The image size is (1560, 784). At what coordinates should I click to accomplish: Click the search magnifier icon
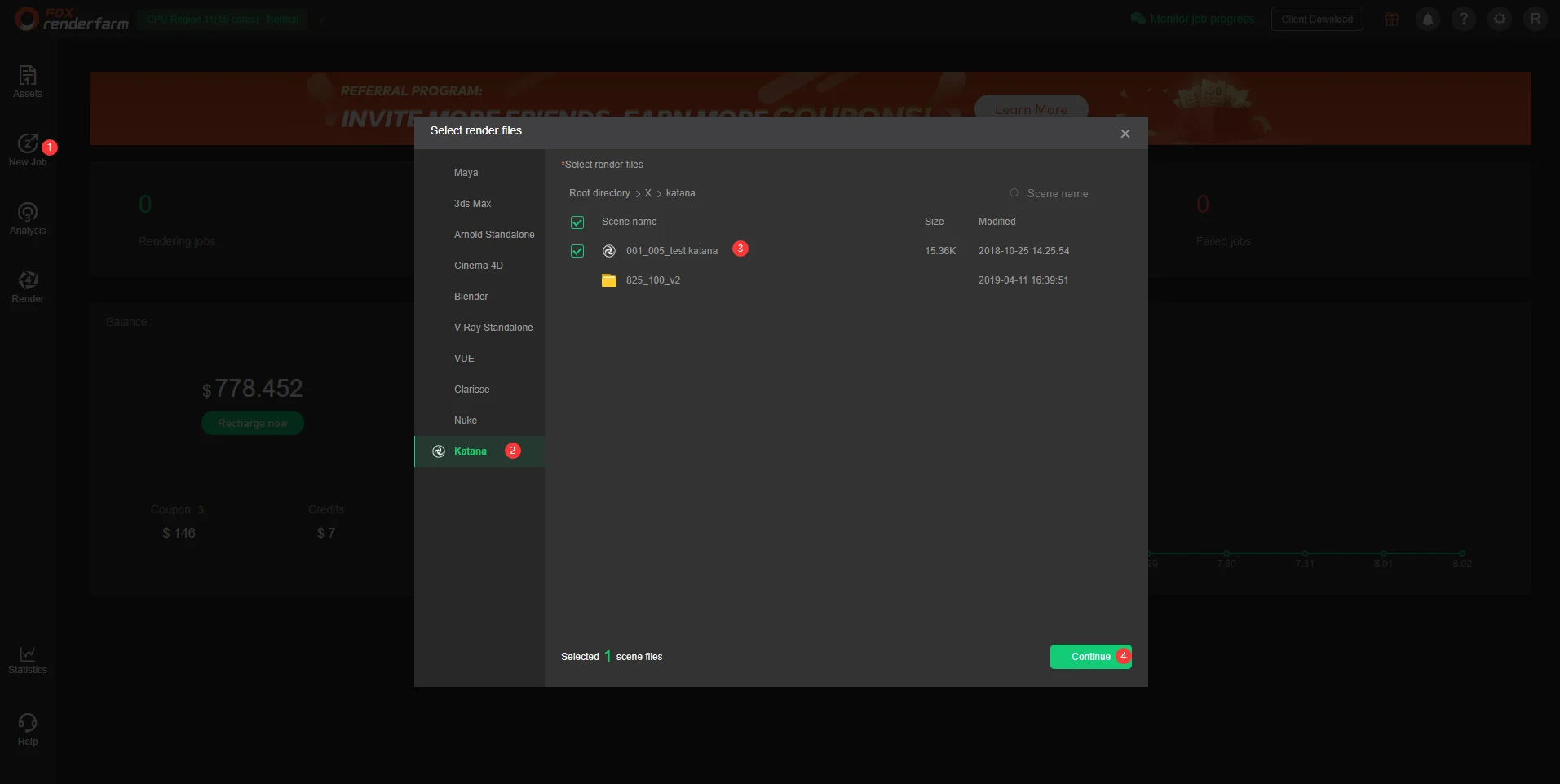[1014, 193]
